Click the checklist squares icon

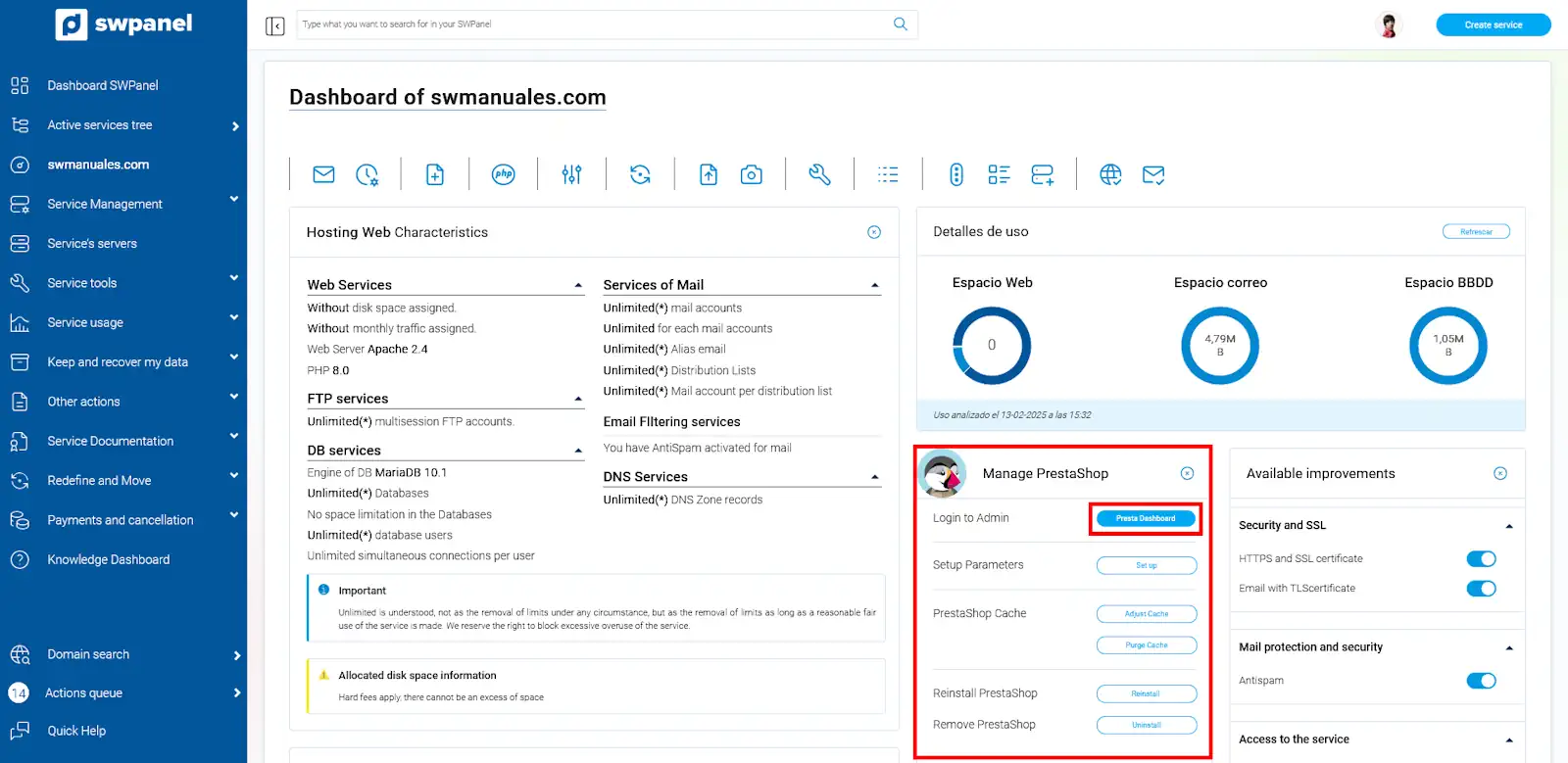tap(999, 174)
